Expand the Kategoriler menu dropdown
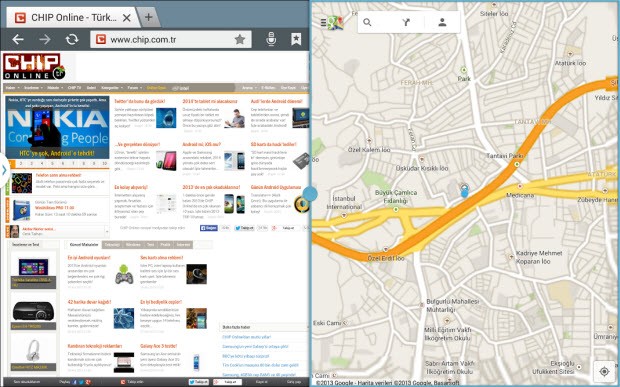The width and height of the screenshot is (620, 387). (x=112, y=88)
